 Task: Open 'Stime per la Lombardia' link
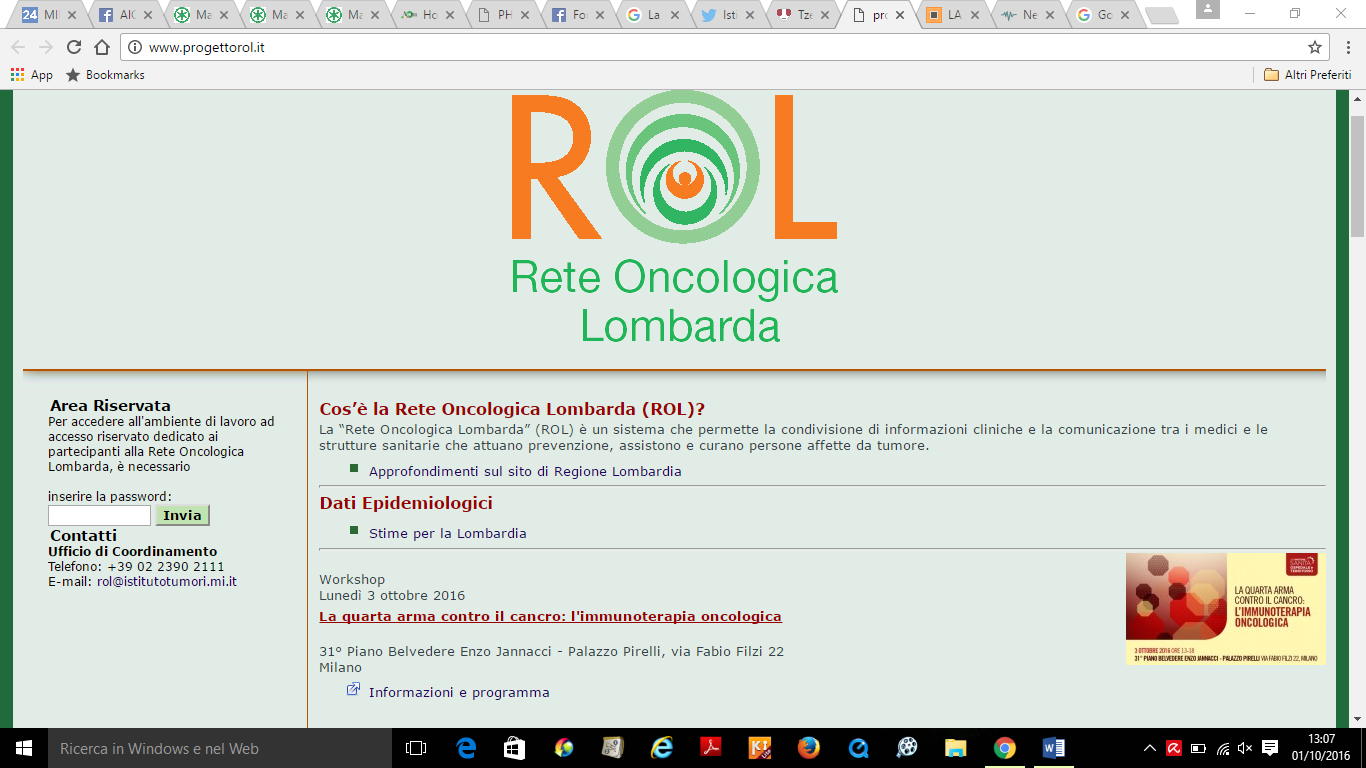coord(447,533)
